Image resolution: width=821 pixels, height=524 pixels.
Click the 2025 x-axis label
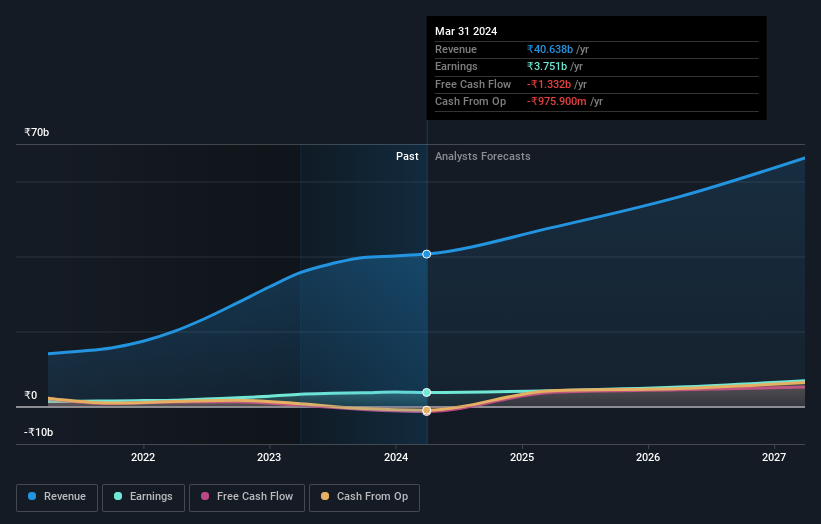click(x=522, y=458)
